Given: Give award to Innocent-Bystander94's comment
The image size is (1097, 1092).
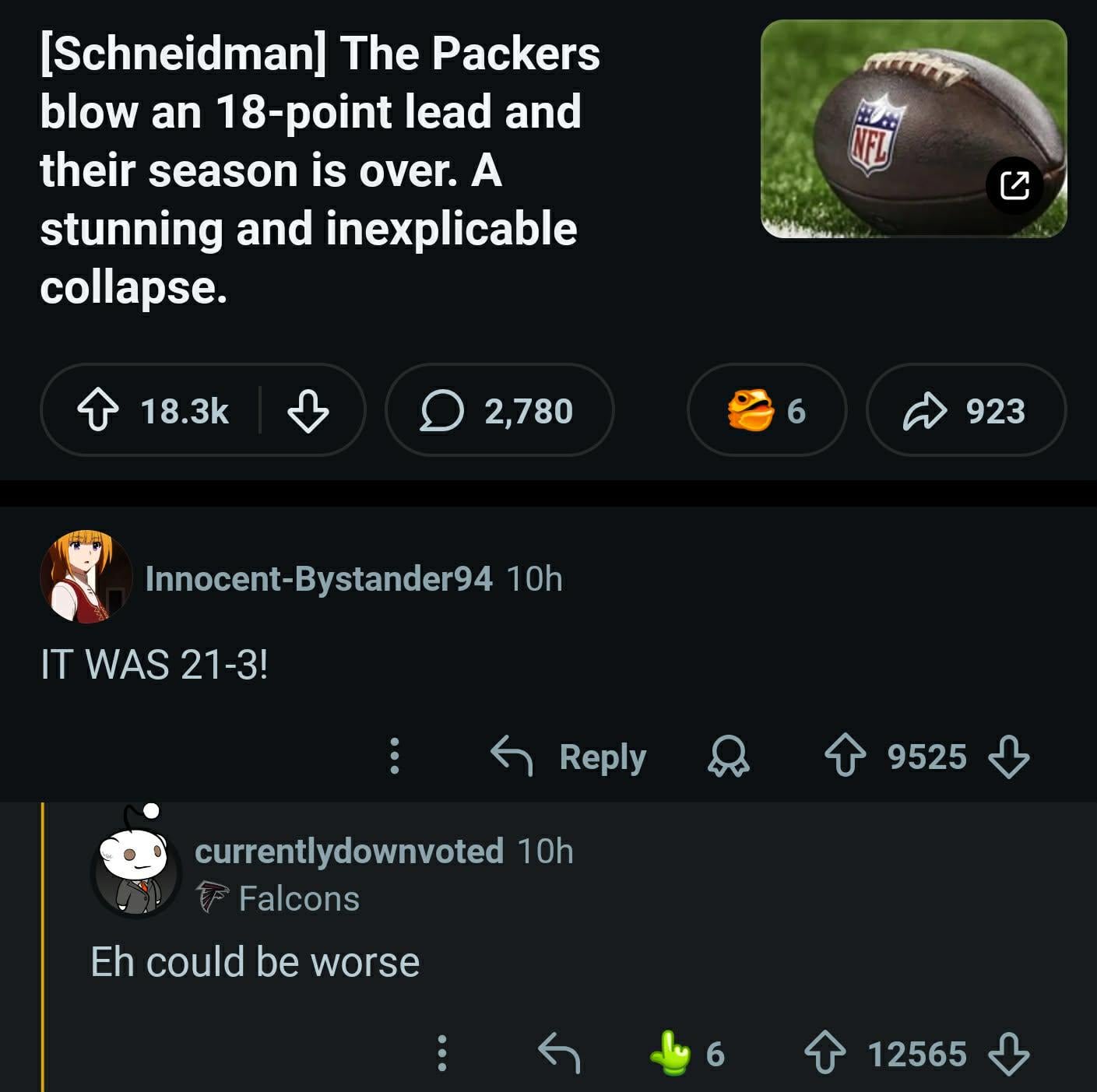Looking at the screenshot, I should 729,757.
